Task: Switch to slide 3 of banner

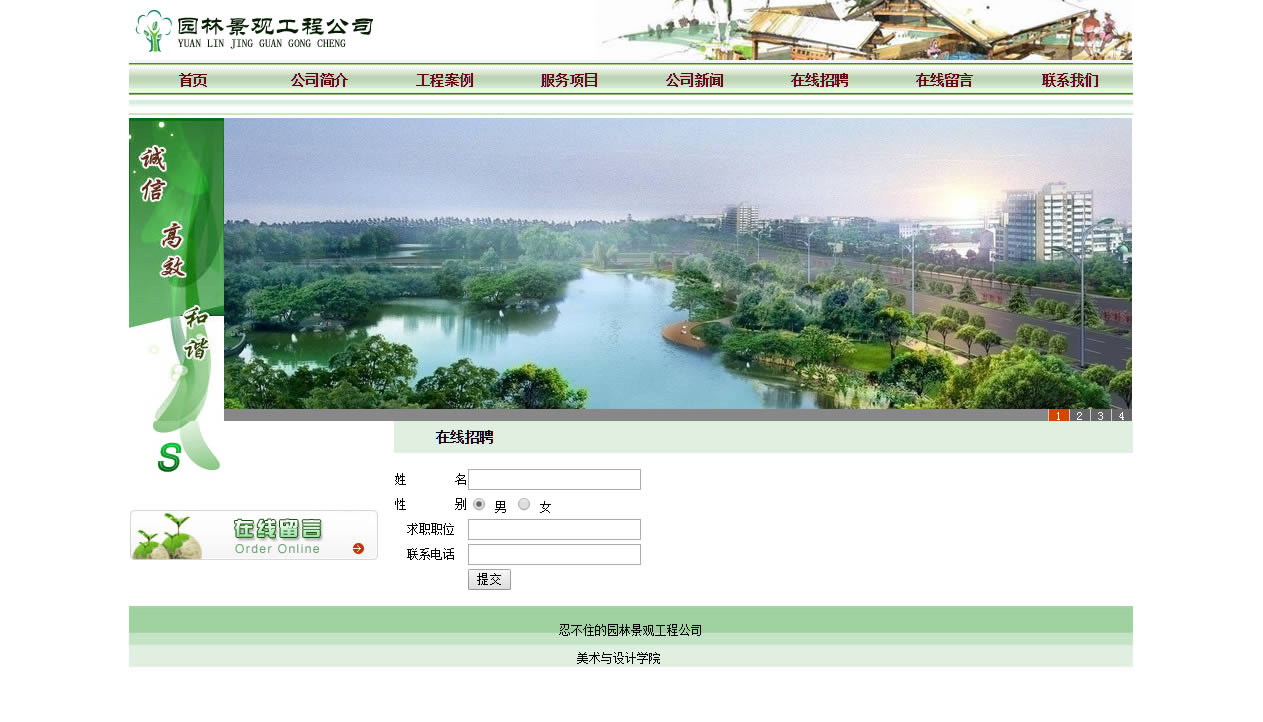Action: [x=1100, y=415]
